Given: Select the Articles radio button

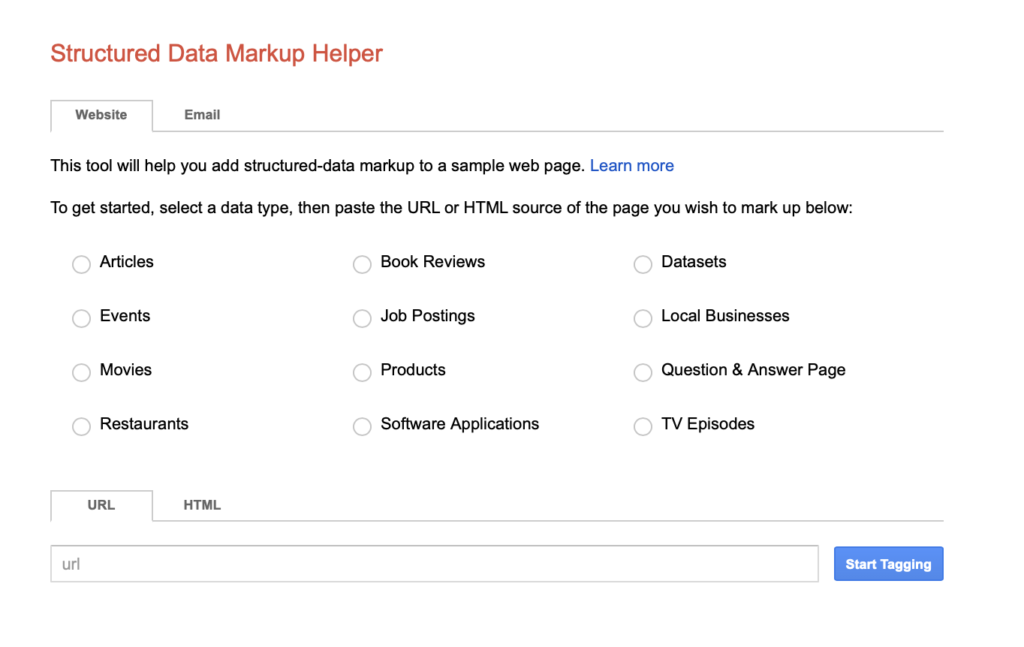Looking at the screenshot, I should (x=81, y=264).
